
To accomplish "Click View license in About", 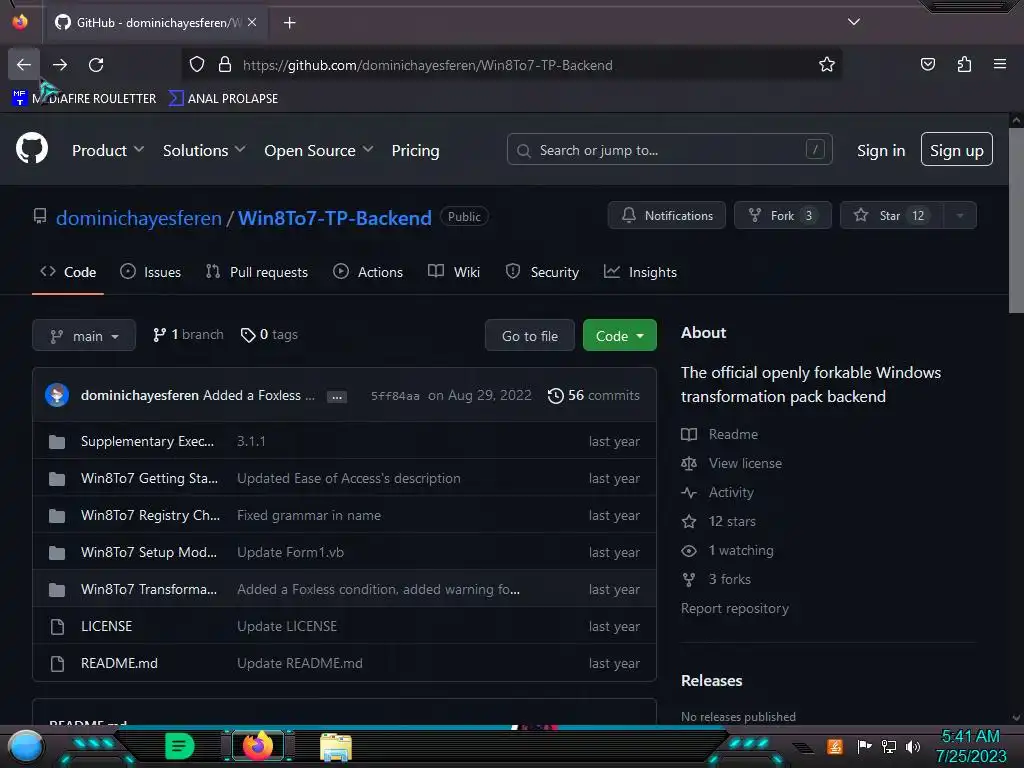I will pyautogui.click(x=731, y=464).
